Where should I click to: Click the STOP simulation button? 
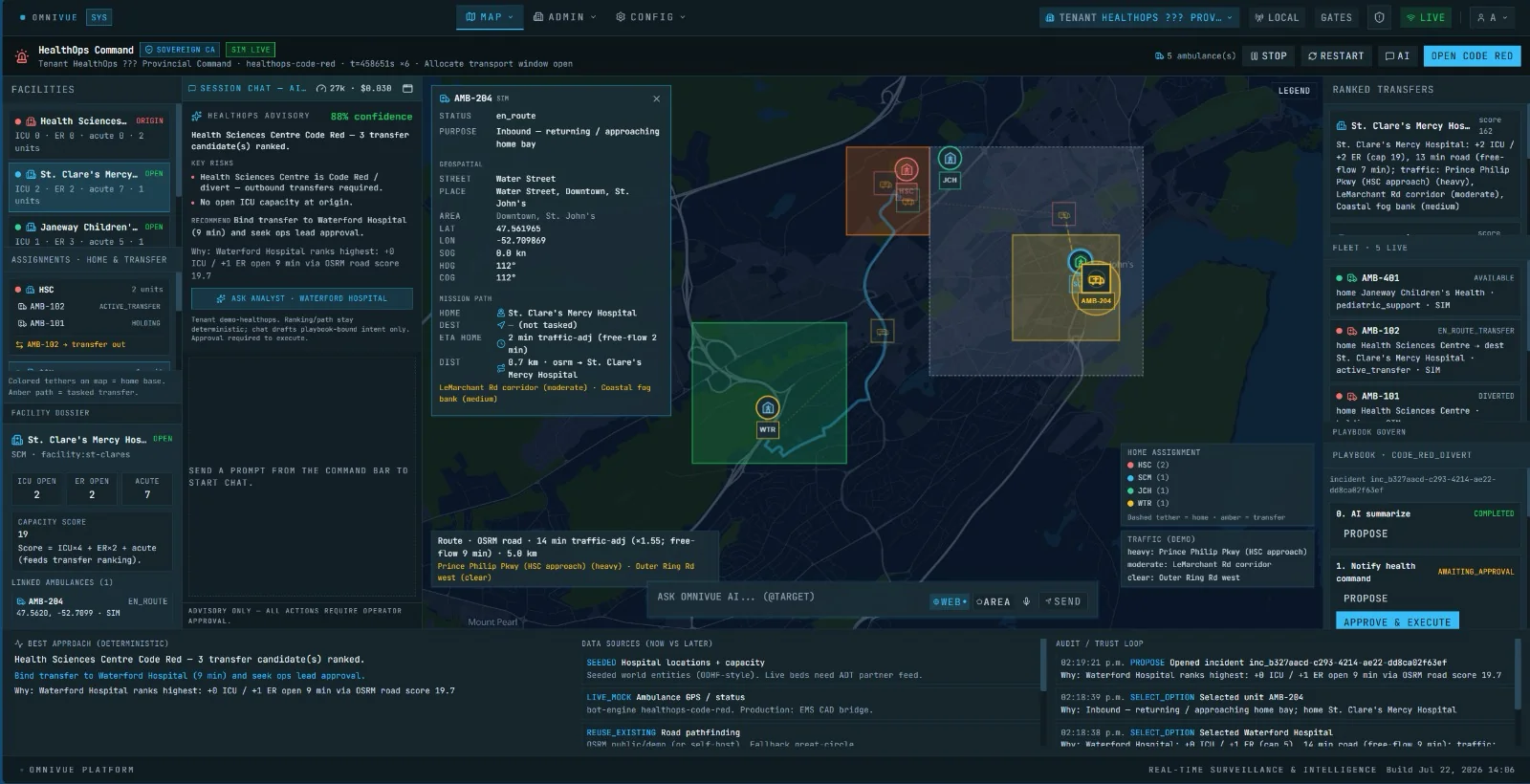point(1268,56)
